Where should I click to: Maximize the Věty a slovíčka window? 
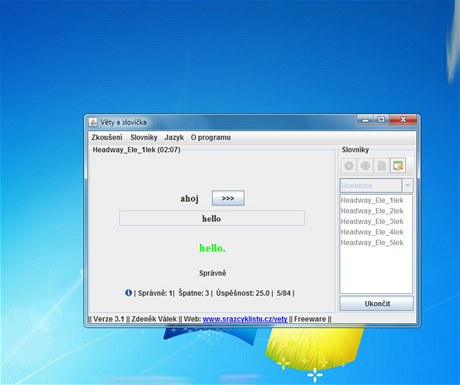coord(382,120)
